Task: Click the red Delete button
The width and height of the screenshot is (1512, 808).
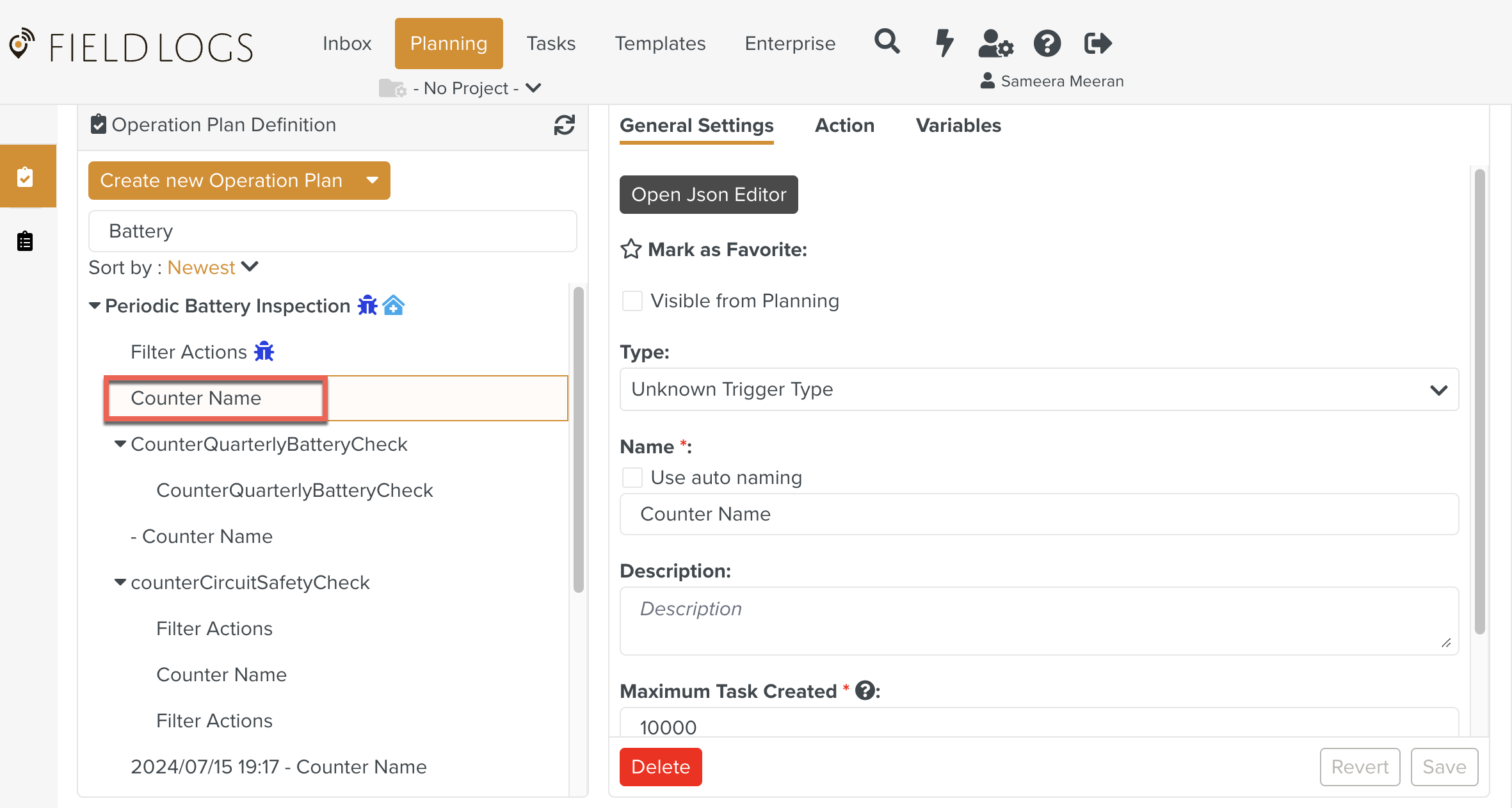Action: point(660,767)
